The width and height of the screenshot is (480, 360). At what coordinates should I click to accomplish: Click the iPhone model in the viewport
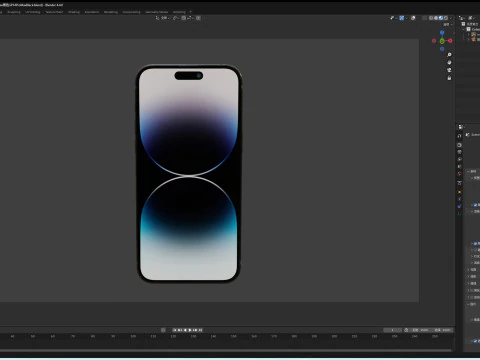point(189,173)
